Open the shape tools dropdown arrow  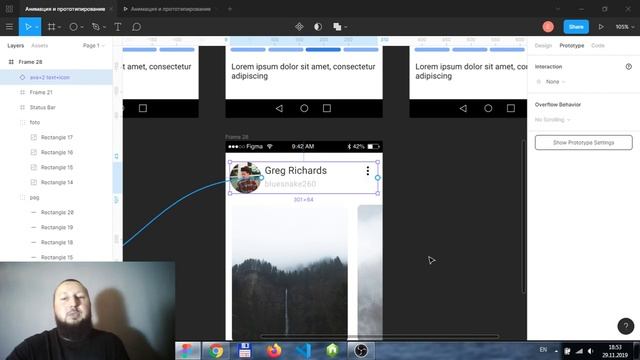[x=82, y=27]
